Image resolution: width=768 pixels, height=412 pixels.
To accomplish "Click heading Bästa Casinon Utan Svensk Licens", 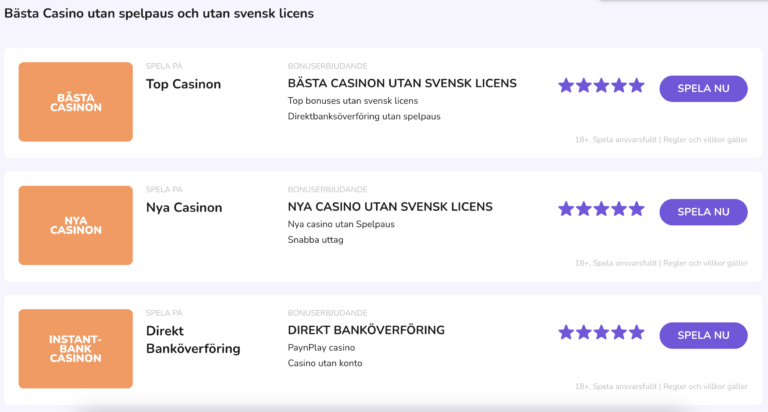I will [x=390, y=83].
